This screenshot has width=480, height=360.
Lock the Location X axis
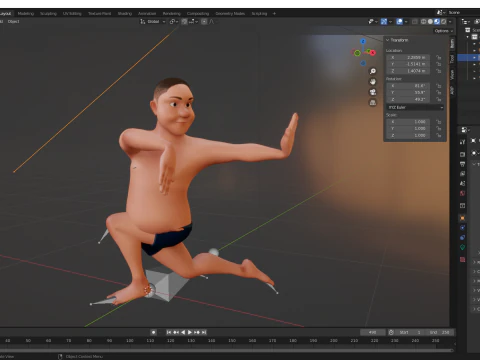(x=438, y=57)
